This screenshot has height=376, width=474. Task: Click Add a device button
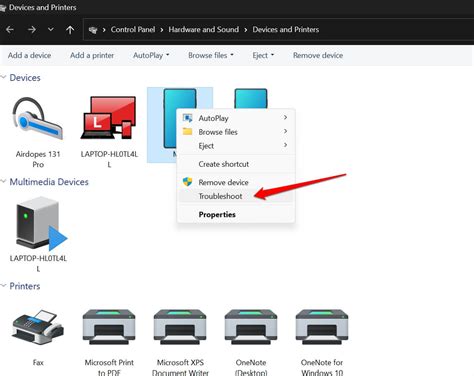pos(29,55)
